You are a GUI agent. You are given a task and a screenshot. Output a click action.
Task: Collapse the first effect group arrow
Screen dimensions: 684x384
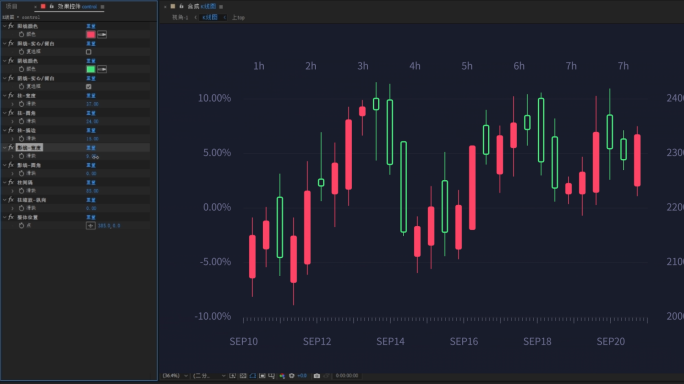coord(4,26)
